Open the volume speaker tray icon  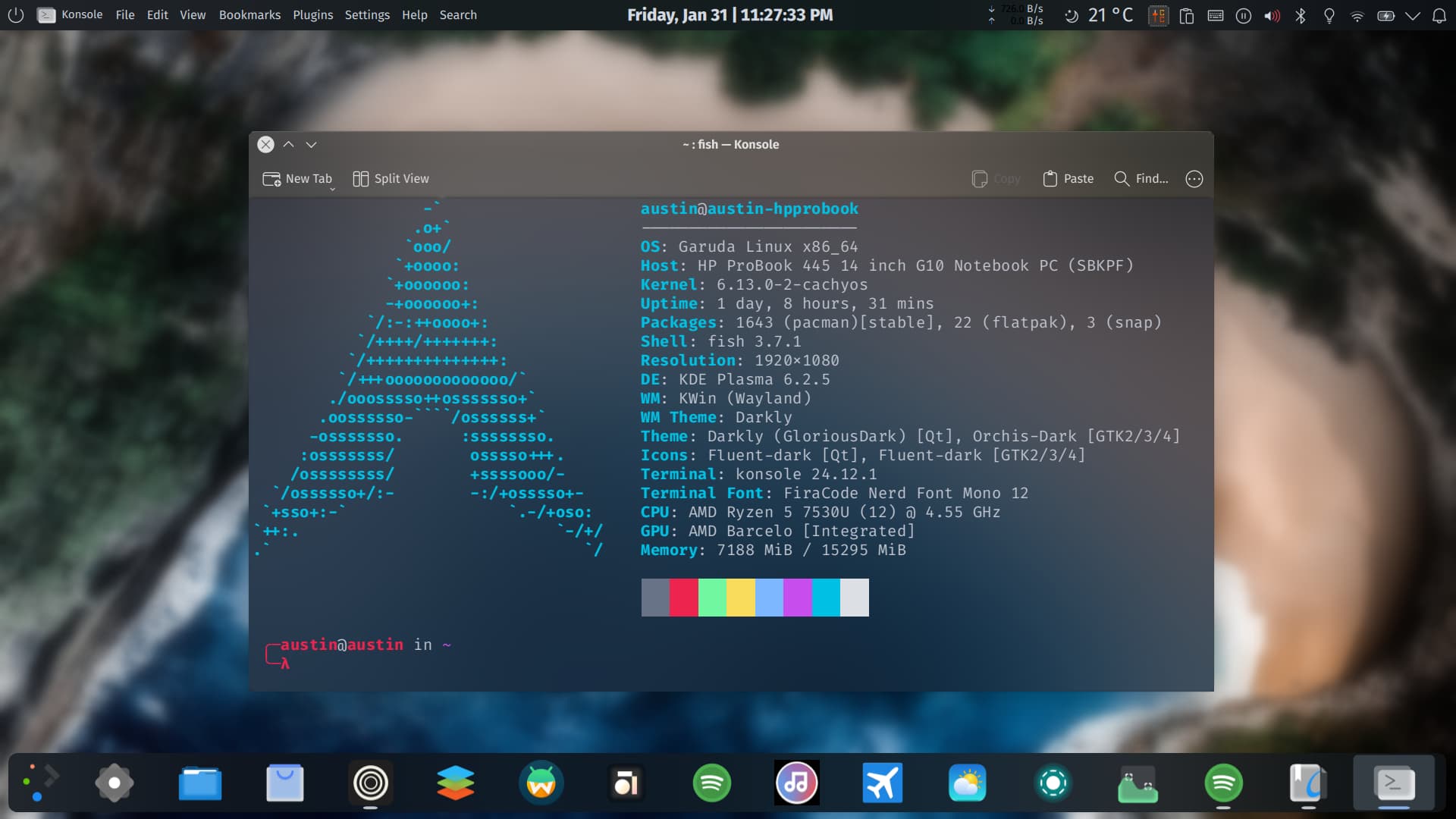[x=1272, y=15]
